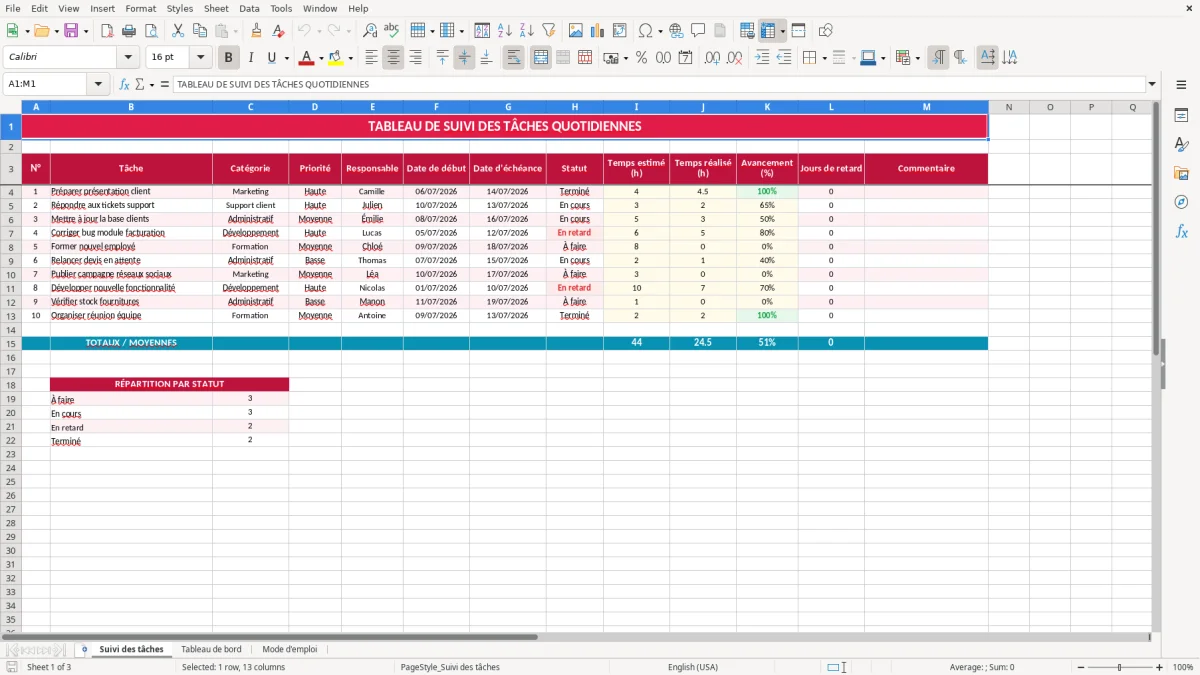
Task: Click the TOTAUX / MOYENNES cell
Action: tap(131, 343)
